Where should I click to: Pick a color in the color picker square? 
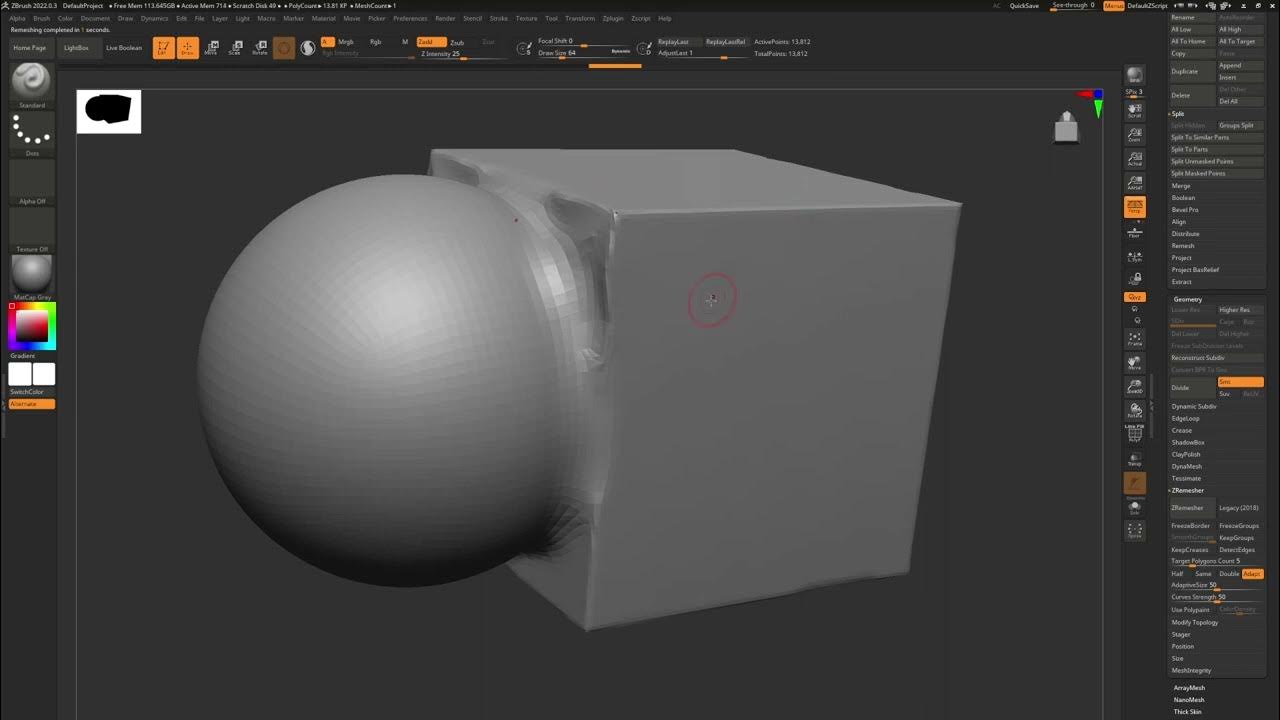click(32, 326)
